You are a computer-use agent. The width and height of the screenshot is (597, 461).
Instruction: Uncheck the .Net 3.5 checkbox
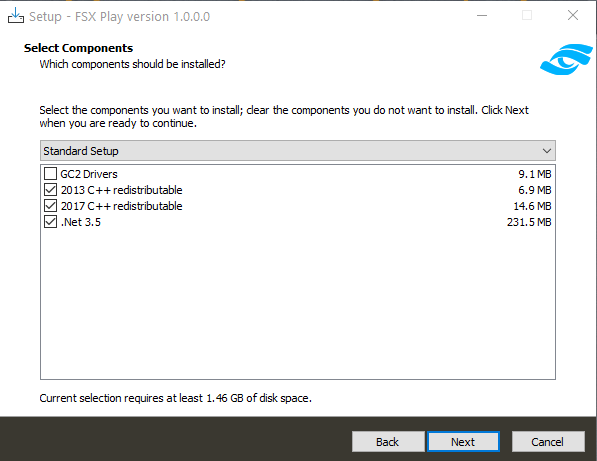[50, 222]
